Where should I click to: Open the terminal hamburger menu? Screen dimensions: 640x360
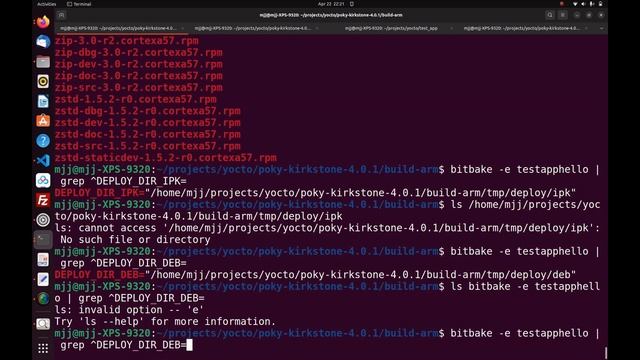563,15
